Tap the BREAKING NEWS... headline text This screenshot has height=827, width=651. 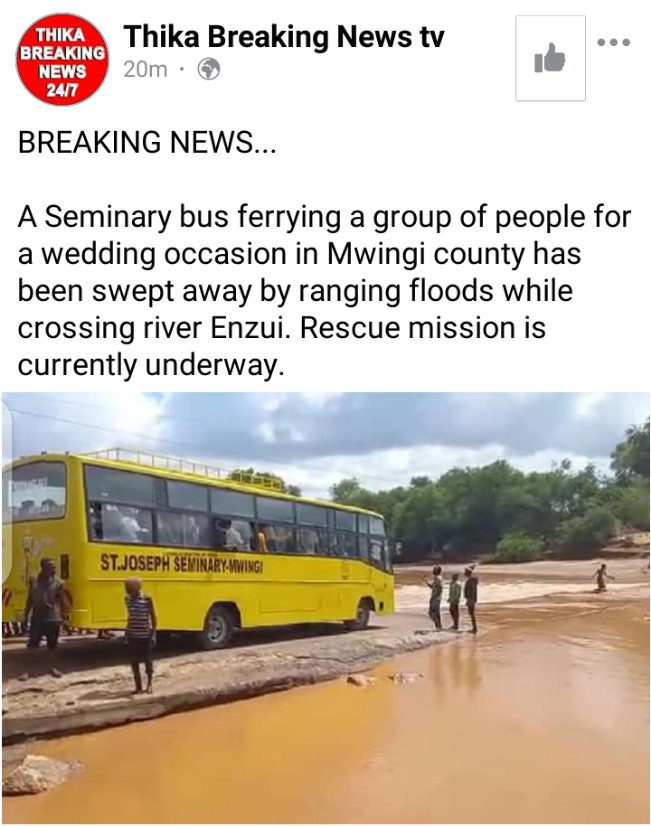[147, 142]
